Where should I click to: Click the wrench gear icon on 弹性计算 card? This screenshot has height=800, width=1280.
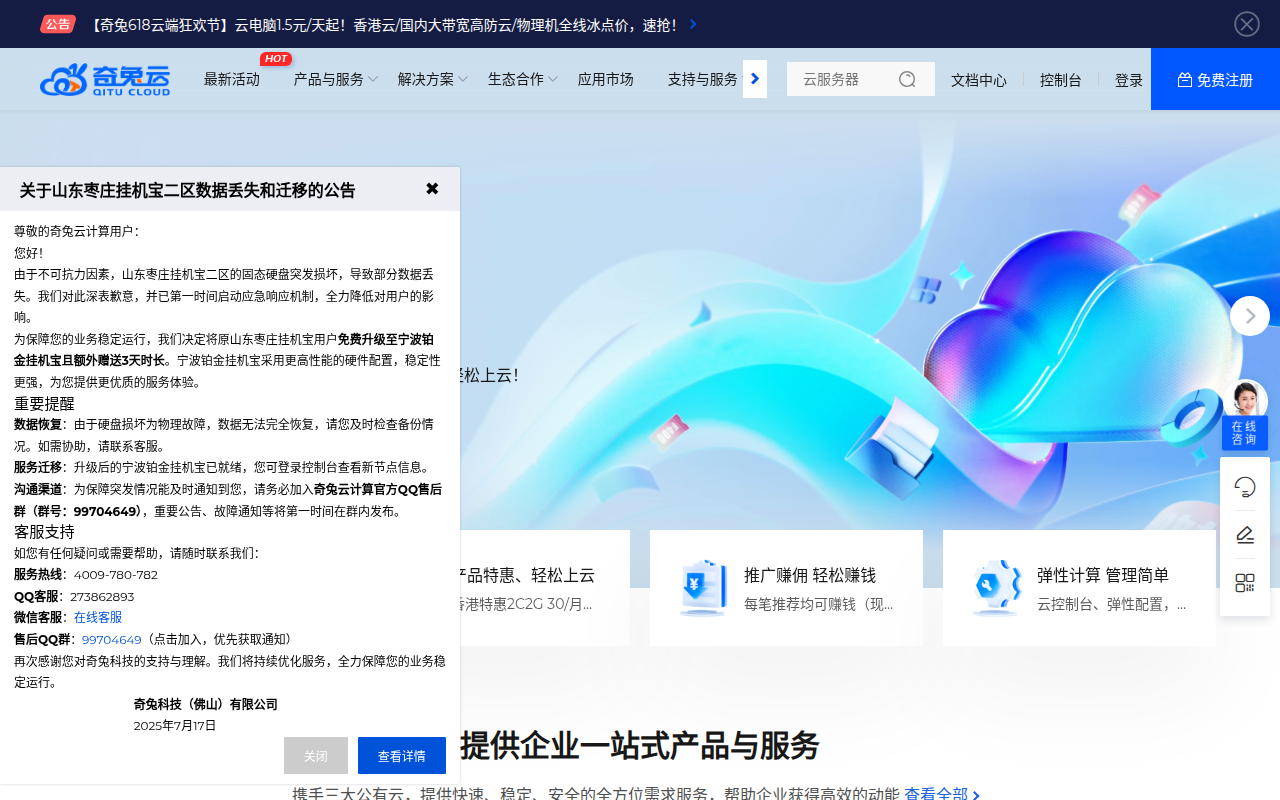click(x=996, y=588)
